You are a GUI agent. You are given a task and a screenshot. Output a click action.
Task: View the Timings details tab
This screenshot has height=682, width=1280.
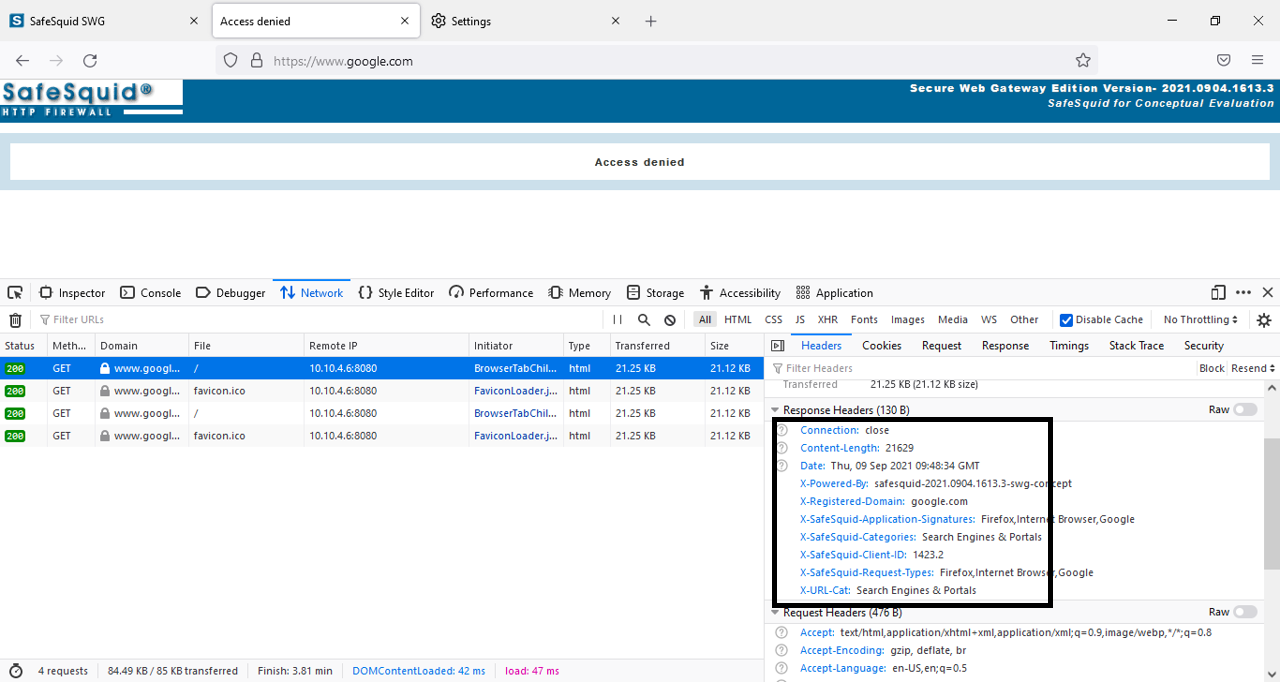click(x=1069, y=346)
